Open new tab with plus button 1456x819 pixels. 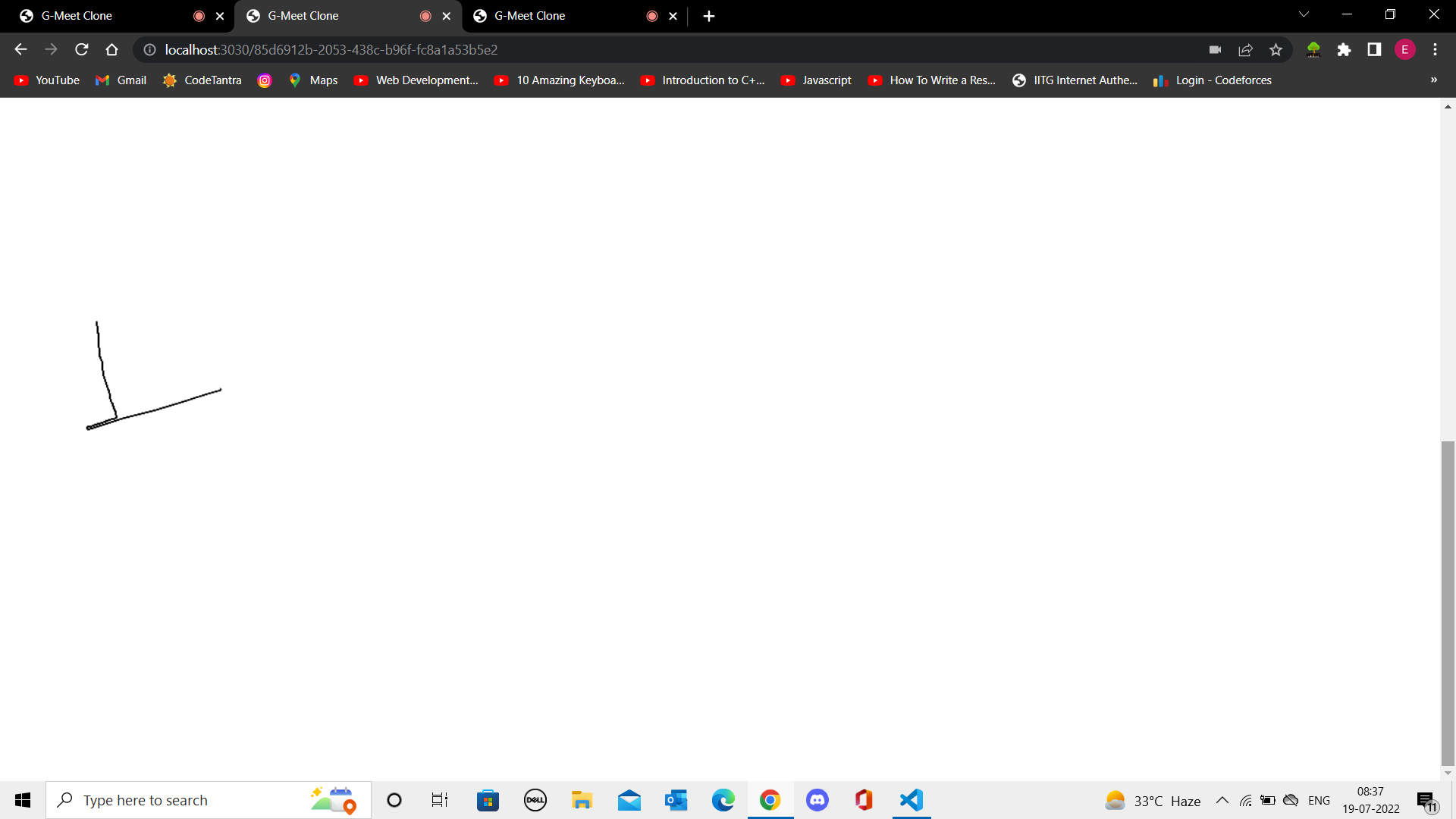[x=708, y=16]
